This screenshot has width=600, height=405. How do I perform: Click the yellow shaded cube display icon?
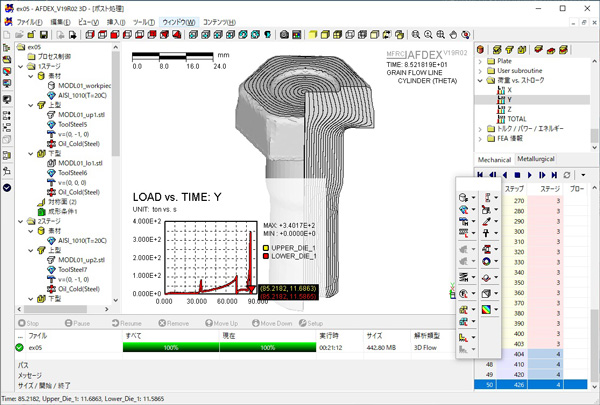[313, 35]
